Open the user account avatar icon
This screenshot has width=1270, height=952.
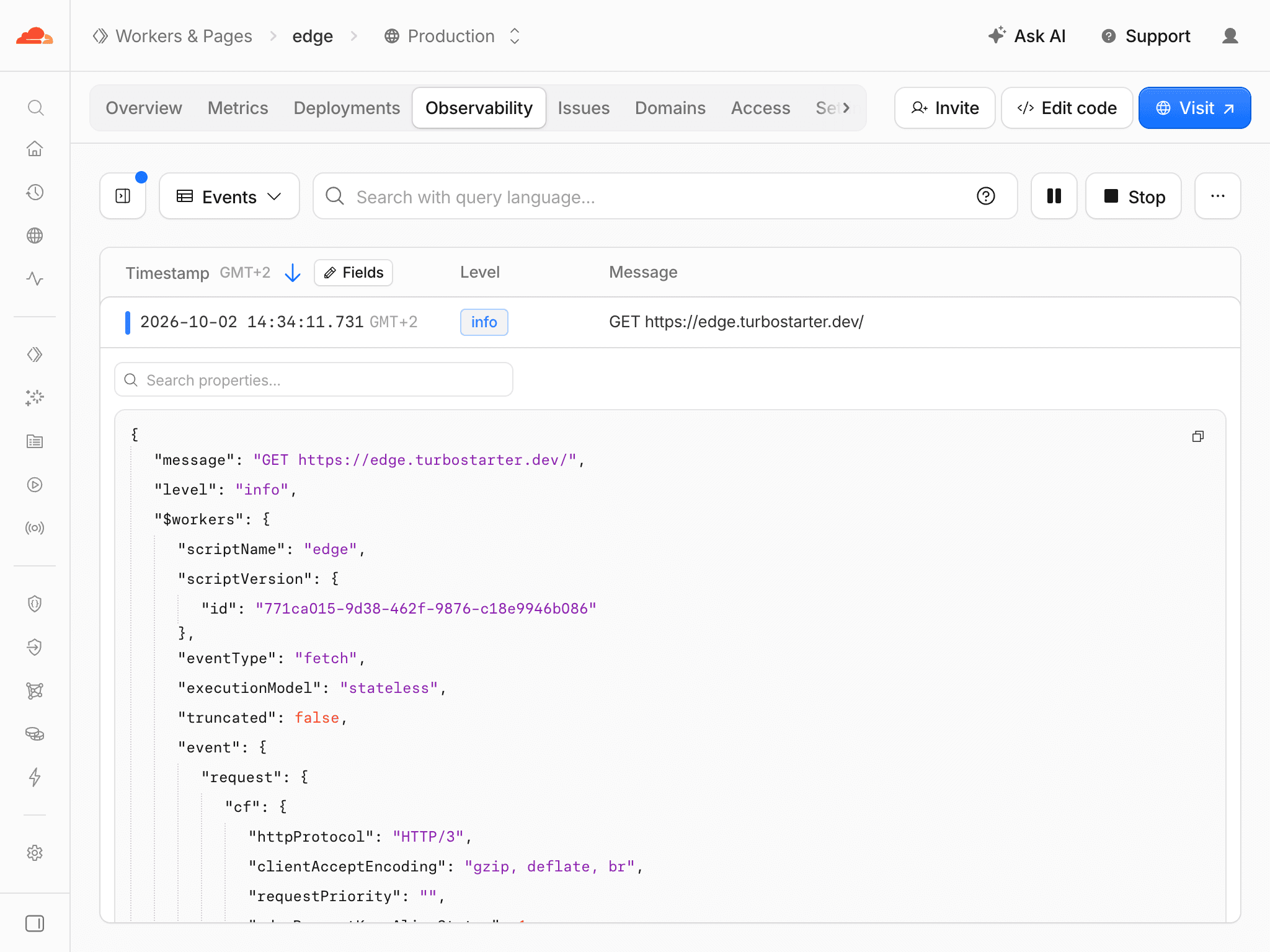1230,36
